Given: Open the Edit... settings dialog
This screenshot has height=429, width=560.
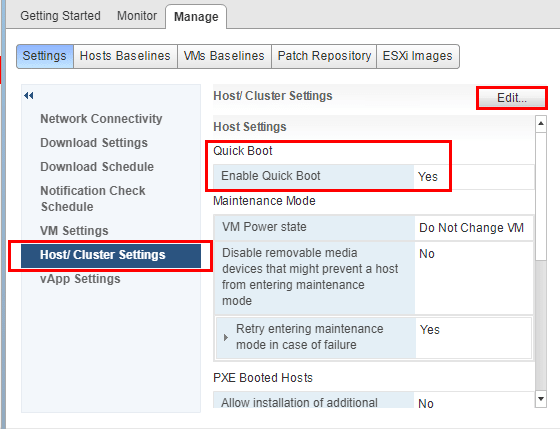Looking at the screenshot, I should tap(511, 98).
